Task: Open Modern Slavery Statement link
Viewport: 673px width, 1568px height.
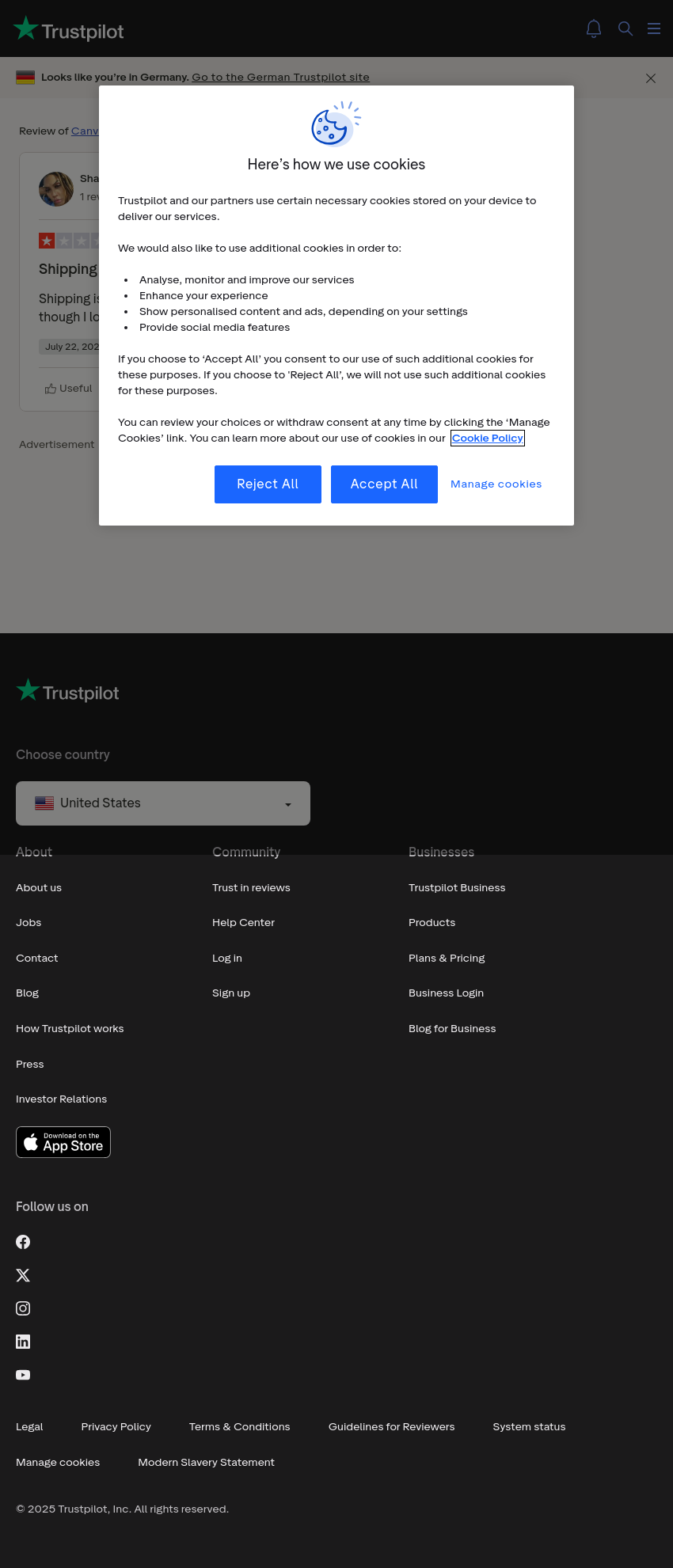Action: click(x=207, y=1463)
